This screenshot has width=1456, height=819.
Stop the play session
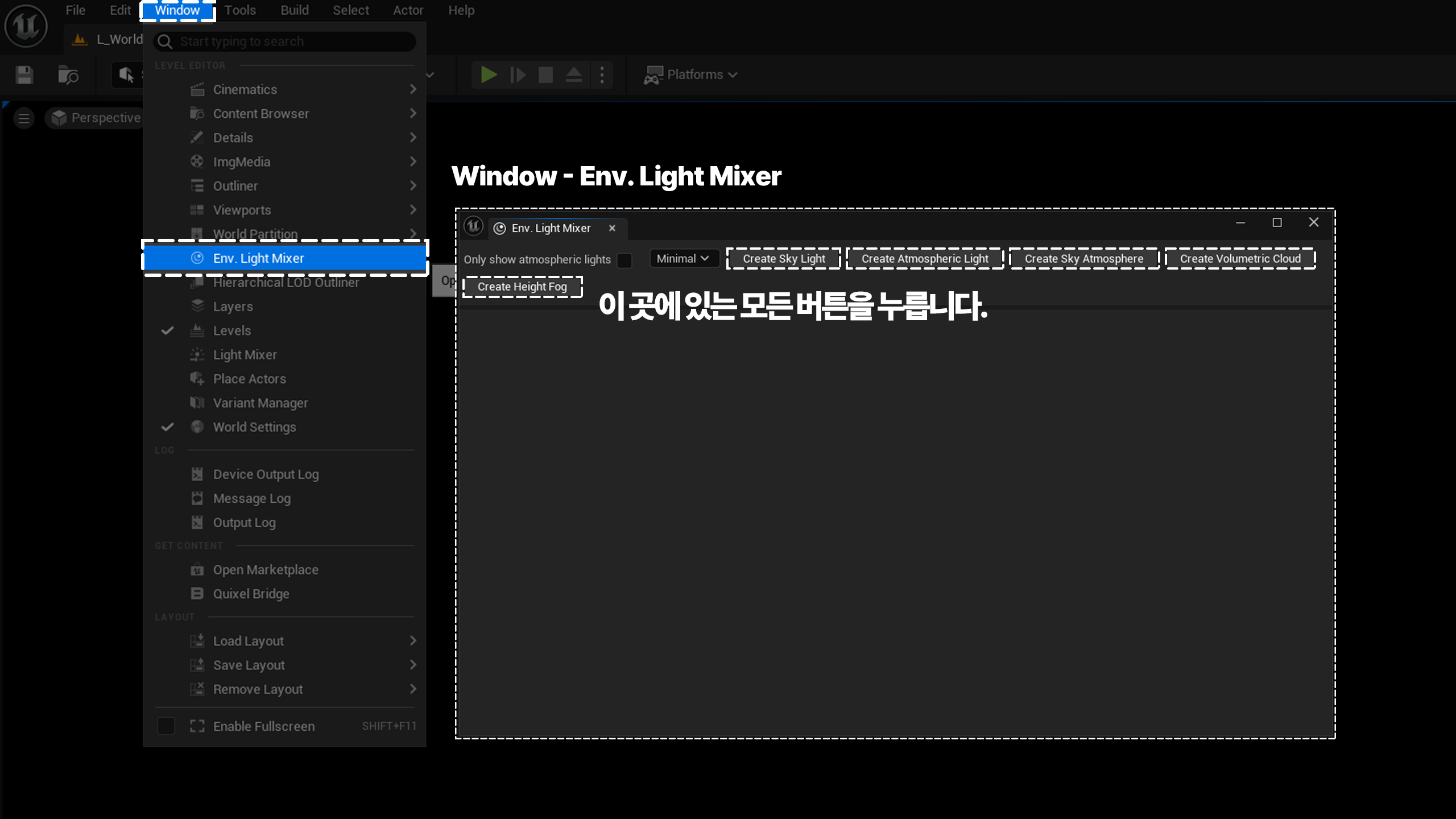pos(545,75)
